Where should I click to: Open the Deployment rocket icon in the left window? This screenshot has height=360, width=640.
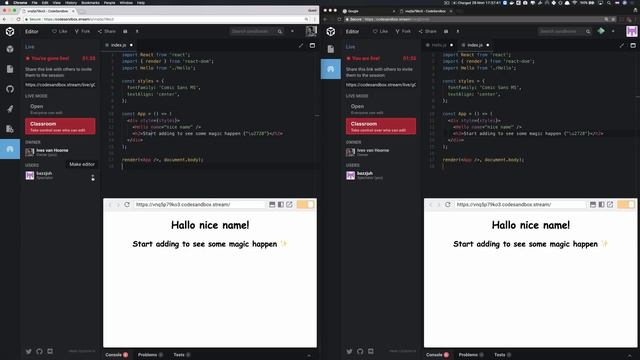pos(10,109)
